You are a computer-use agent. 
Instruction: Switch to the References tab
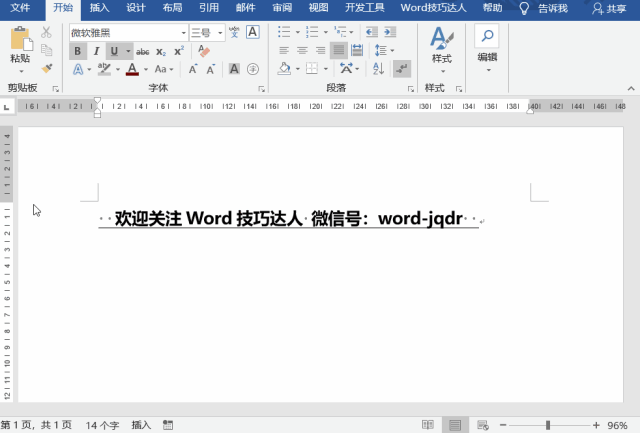click(x=209, y=8)
